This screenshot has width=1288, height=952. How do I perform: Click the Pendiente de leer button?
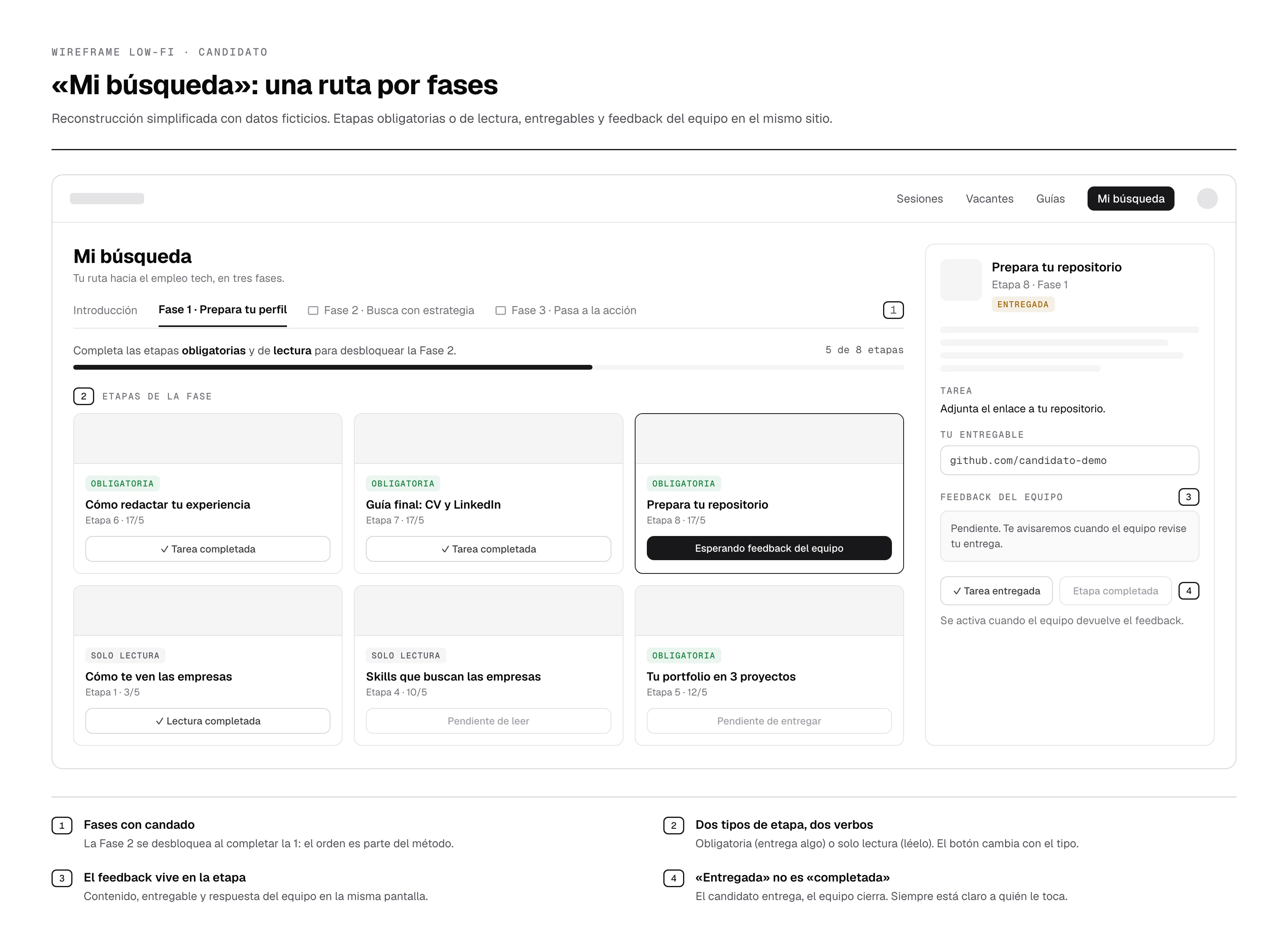[x=488, y=721]
